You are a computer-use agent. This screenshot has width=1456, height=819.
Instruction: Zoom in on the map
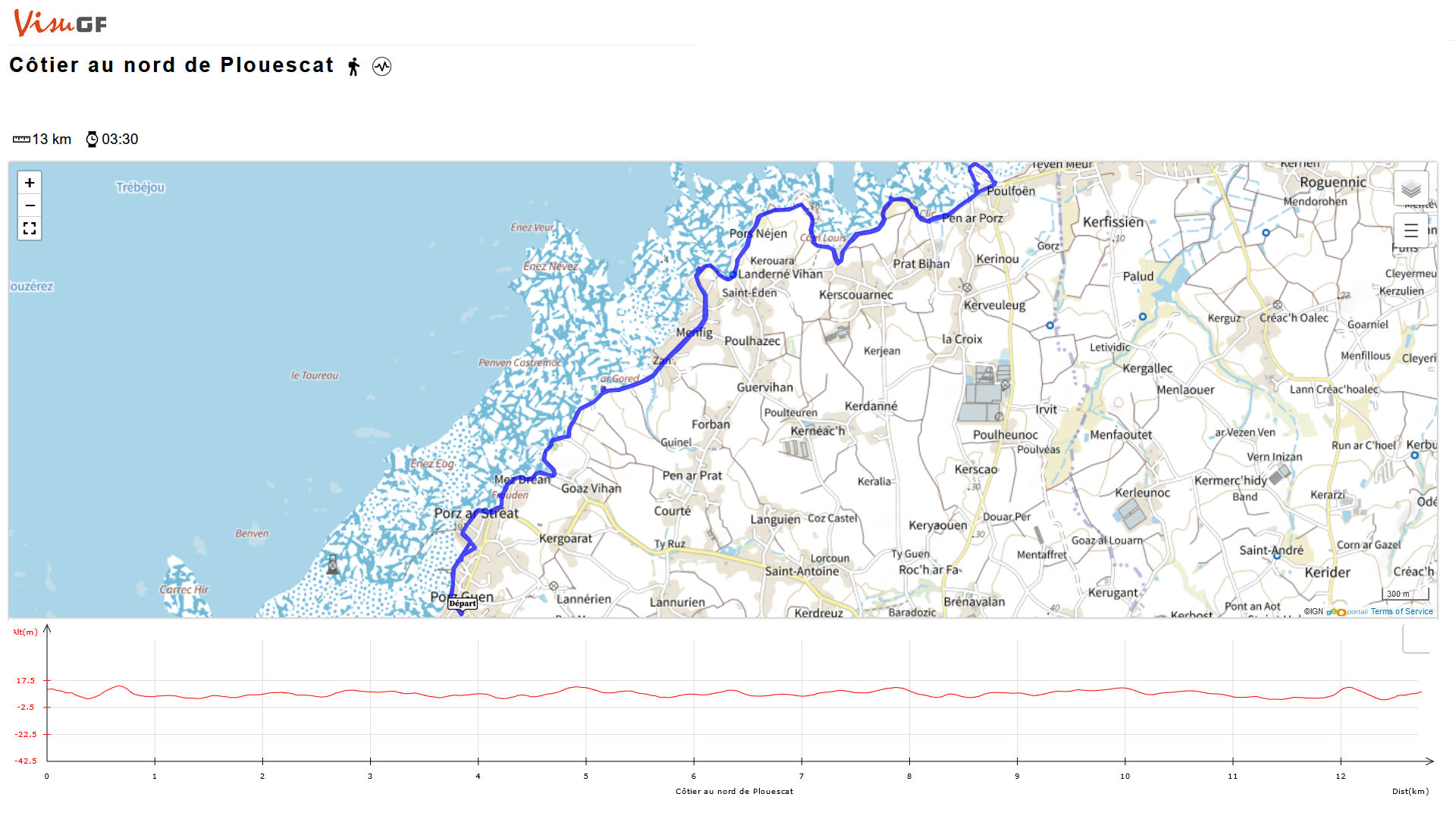point(30,183)
